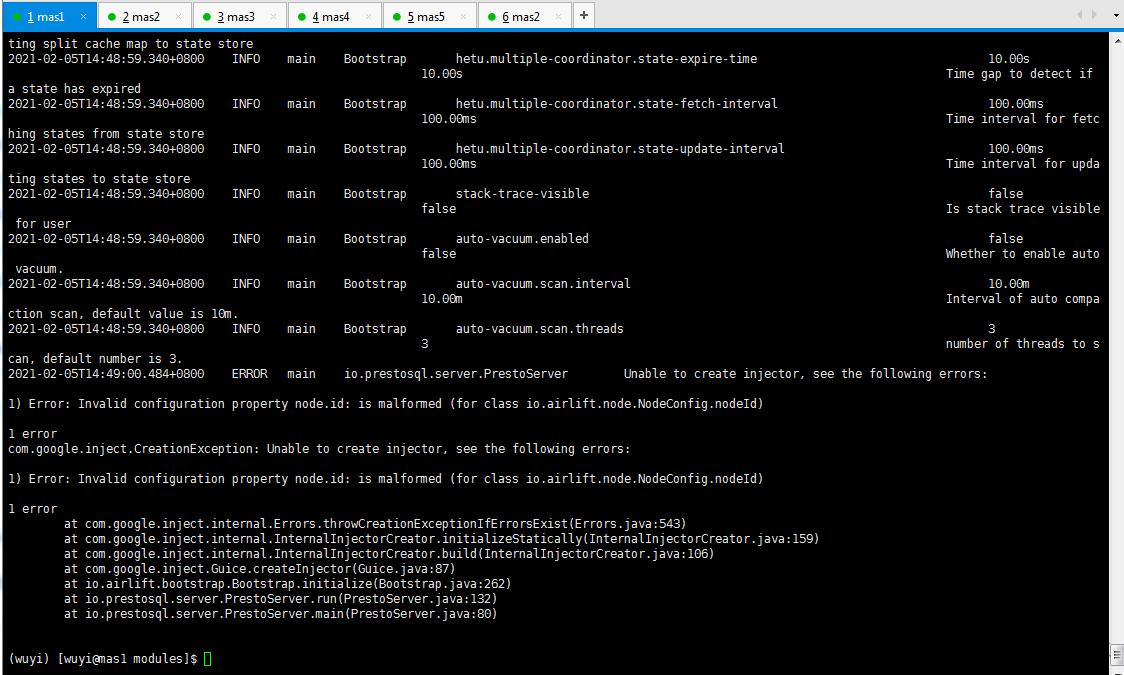Switch to the 3 mas3 tab

pos(238,16)
